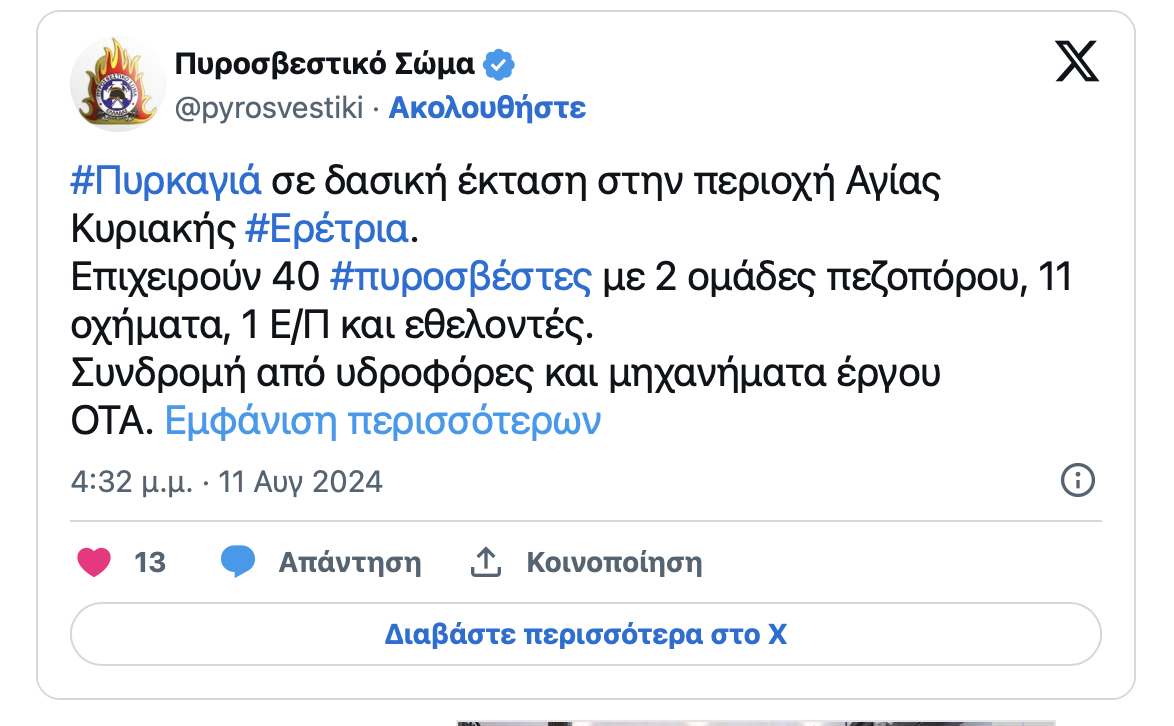Open the @pyrosvestiki handle
1174x726 pixels.
tap(269, 108)
